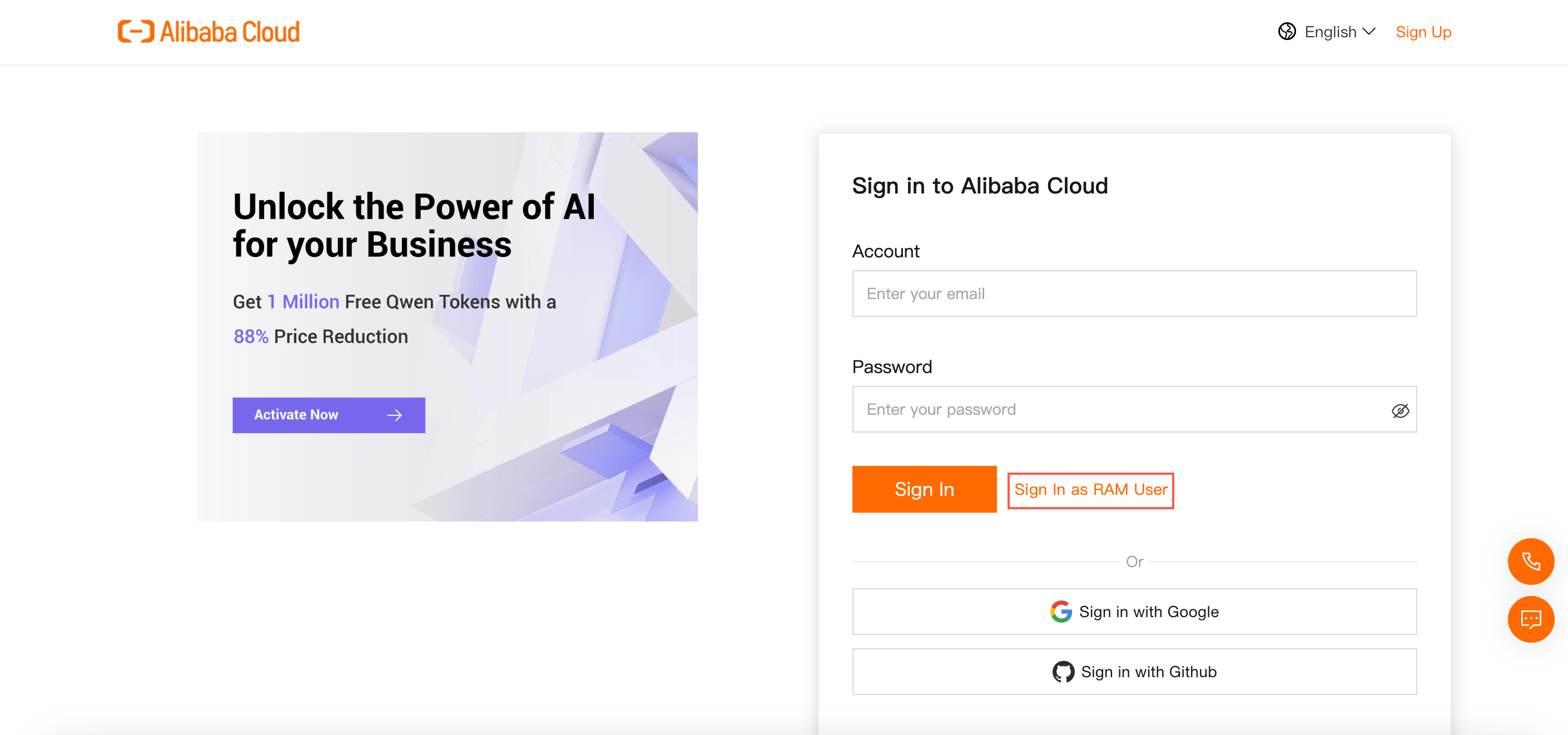Click the orange Sign In button
This screenshot has height=735, width=1568.
[x=924, y=489]
